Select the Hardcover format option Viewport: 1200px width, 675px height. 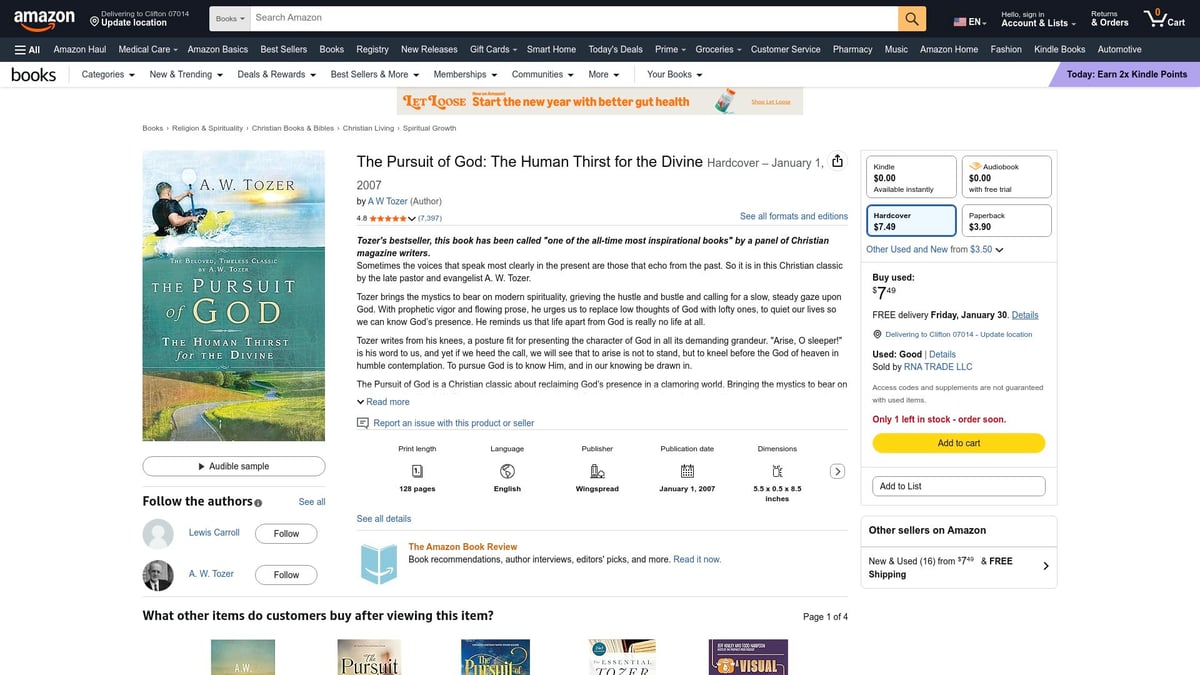pos(910,219)
